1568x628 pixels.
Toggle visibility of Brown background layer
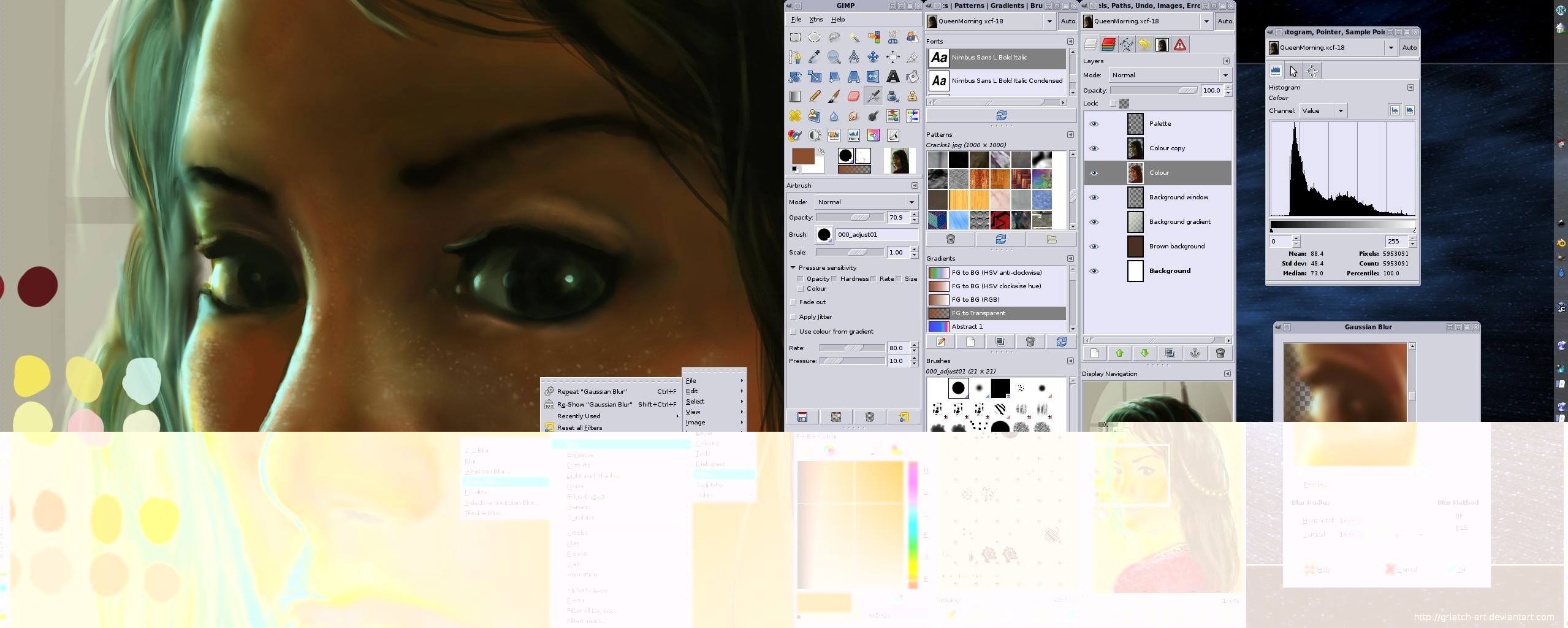1094,247
